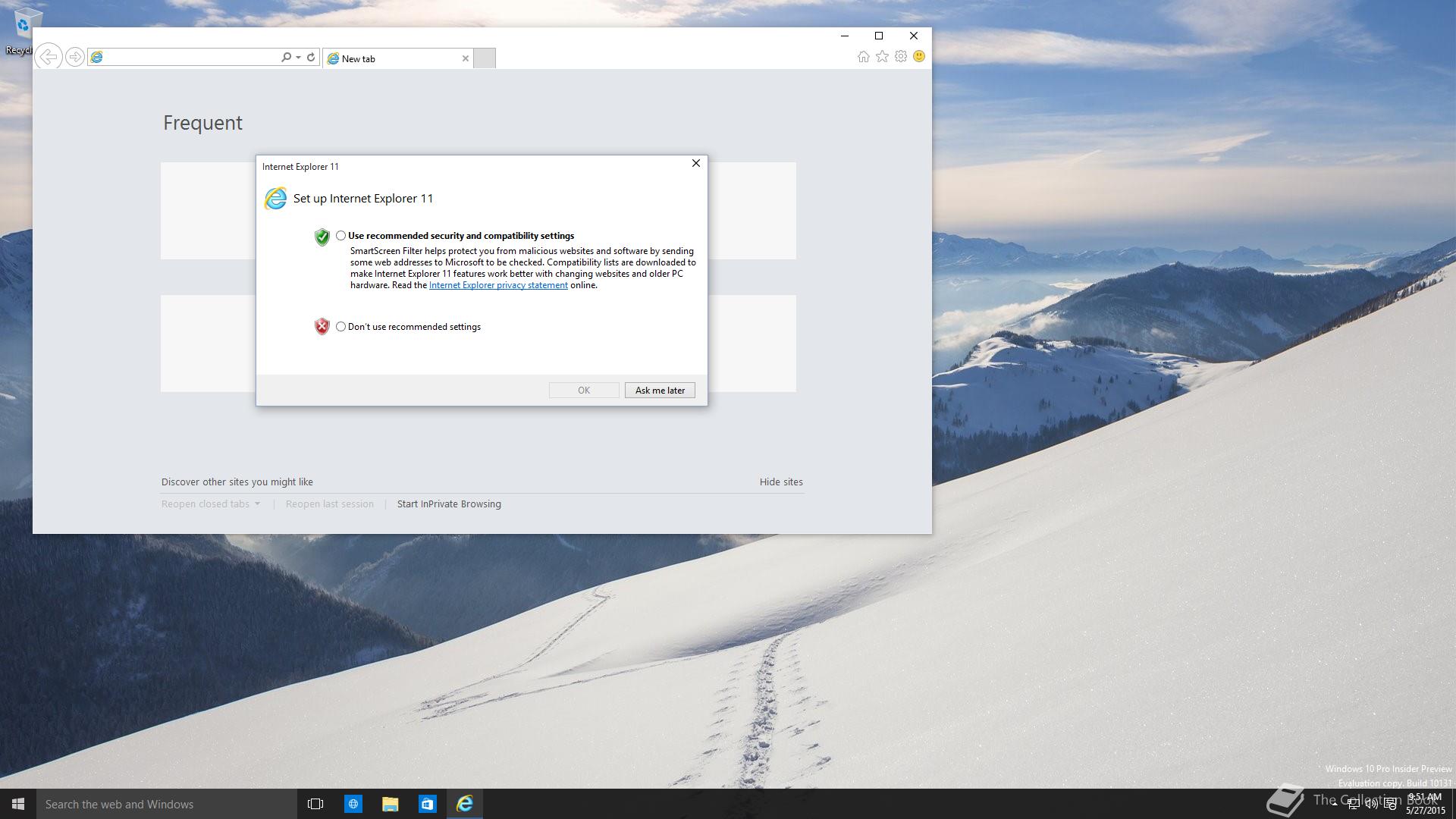Click the OK button in setup dialog
1456x819 pixels.
[584, 391]
